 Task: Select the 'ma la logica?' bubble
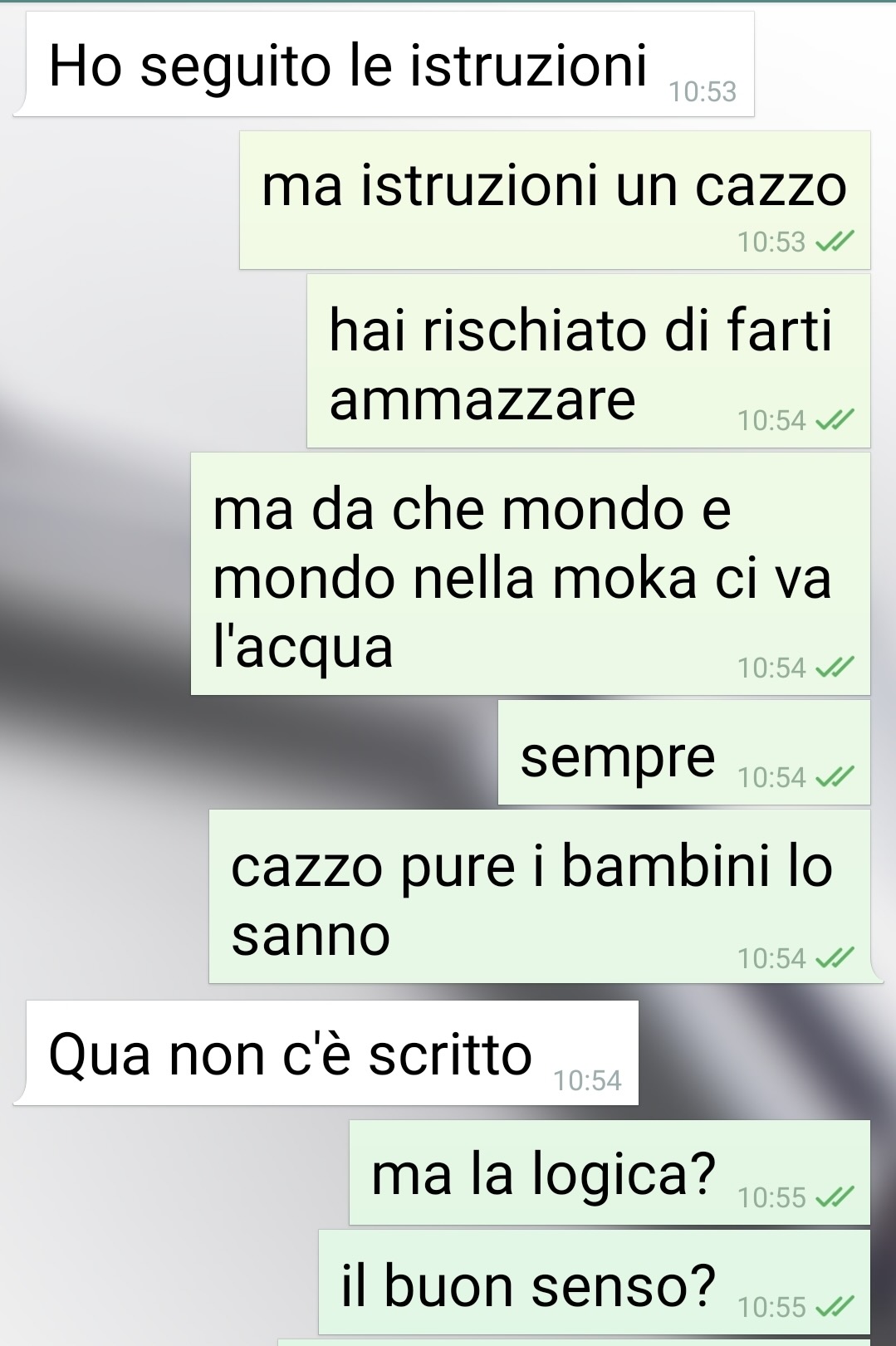[x=610, y=1172]
